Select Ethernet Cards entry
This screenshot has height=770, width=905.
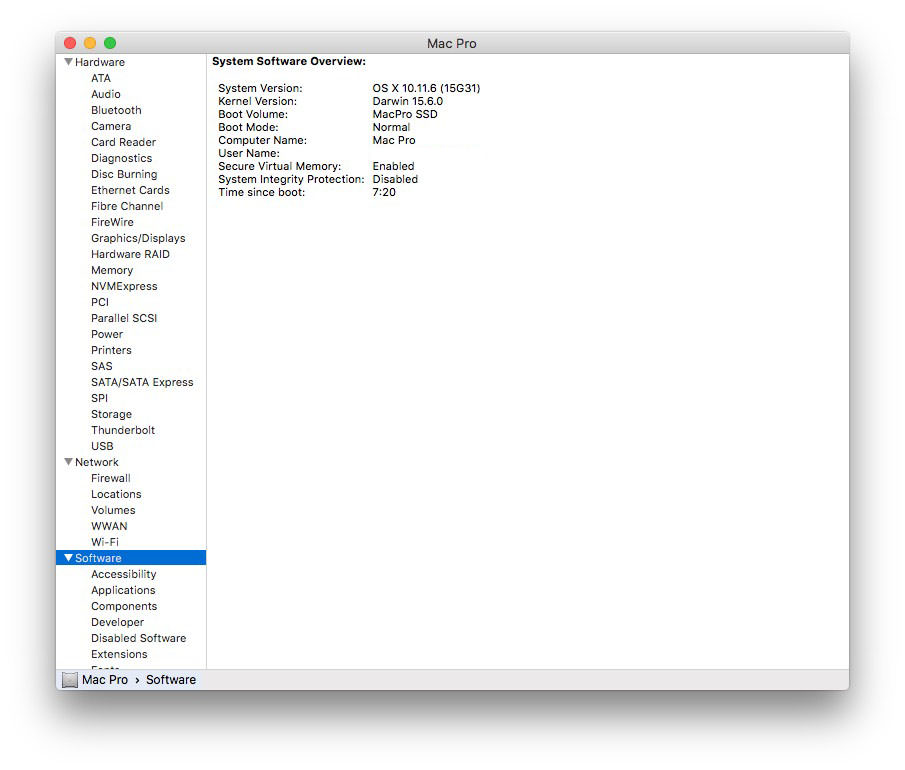130,190
